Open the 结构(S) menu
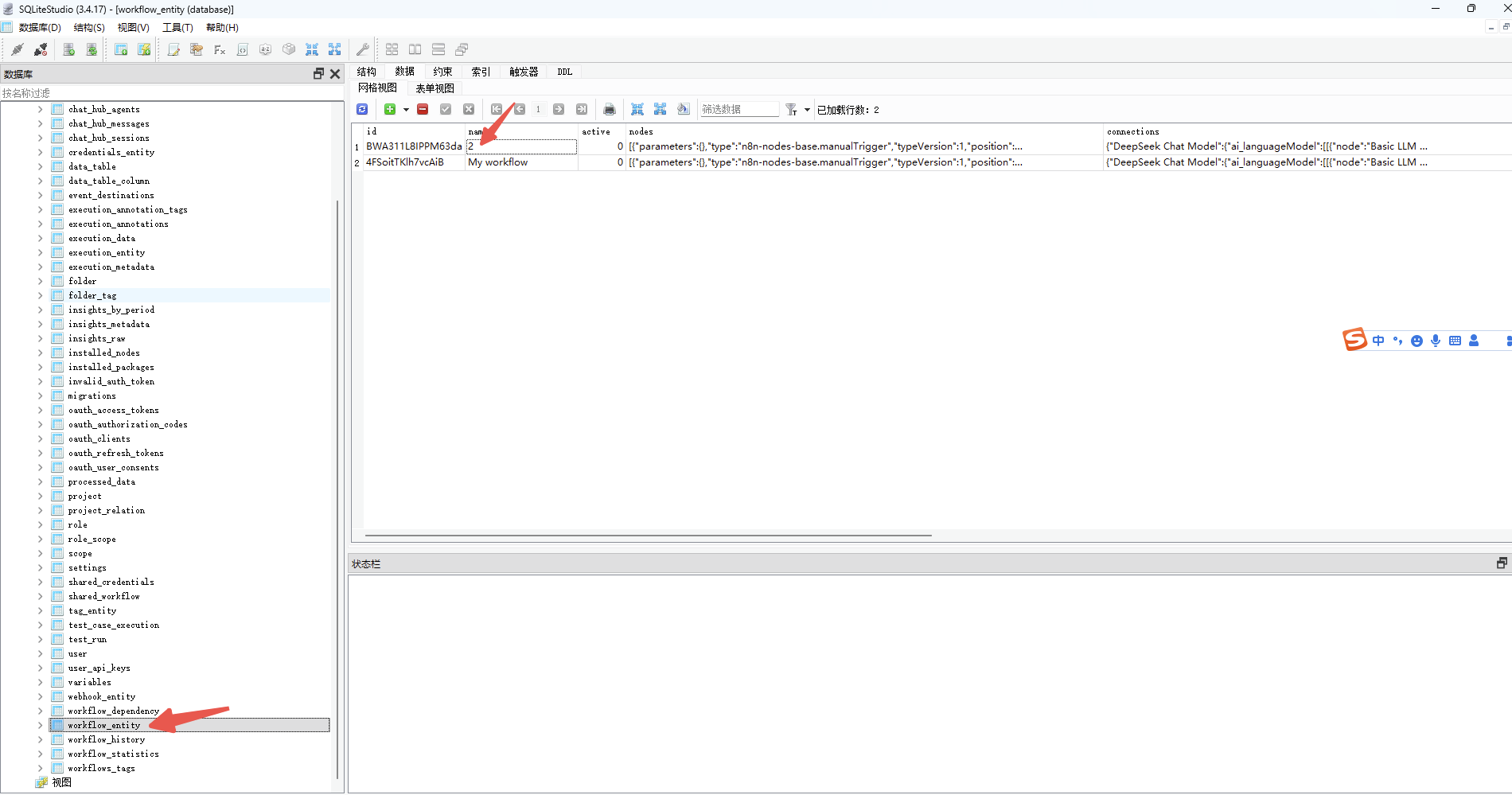 coord(89,27)
